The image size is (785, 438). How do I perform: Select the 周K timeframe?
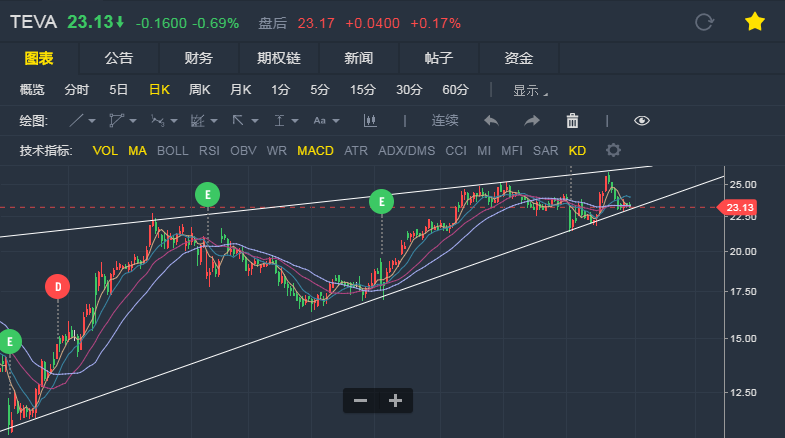200,90
